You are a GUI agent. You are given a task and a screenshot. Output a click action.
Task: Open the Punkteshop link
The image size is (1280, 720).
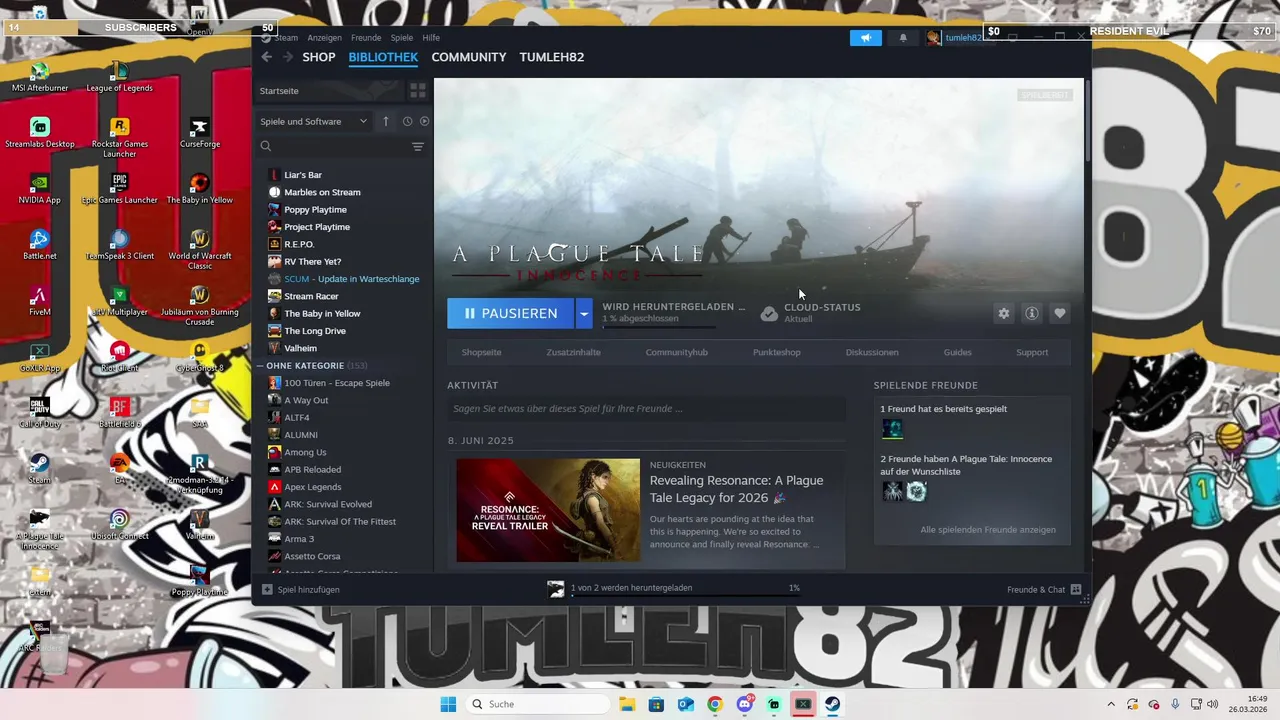[777, 352]
